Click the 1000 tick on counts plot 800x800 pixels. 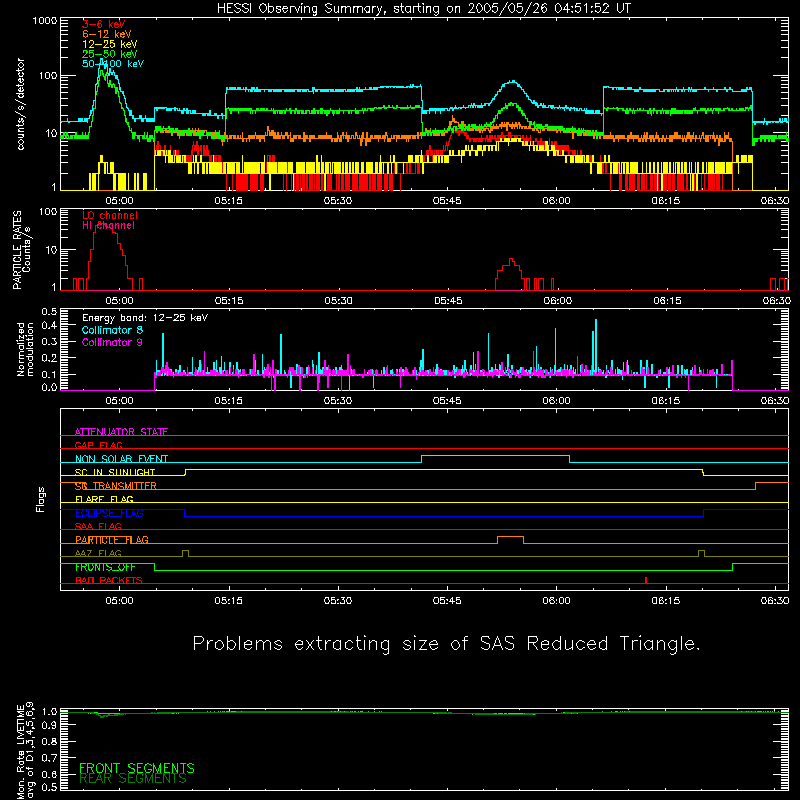point(45,21)
